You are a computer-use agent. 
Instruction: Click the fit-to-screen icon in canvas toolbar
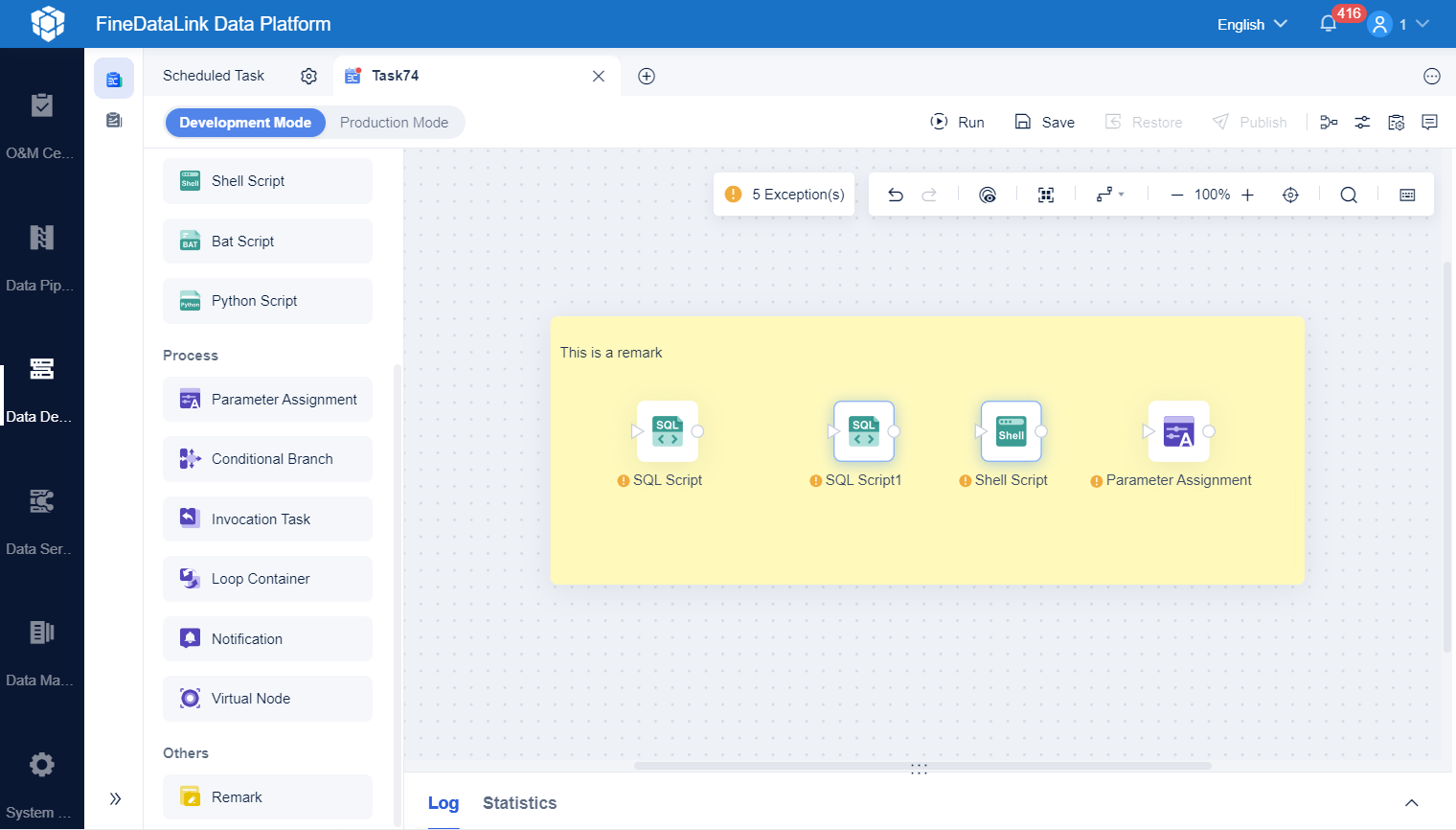coord(1045,194)
